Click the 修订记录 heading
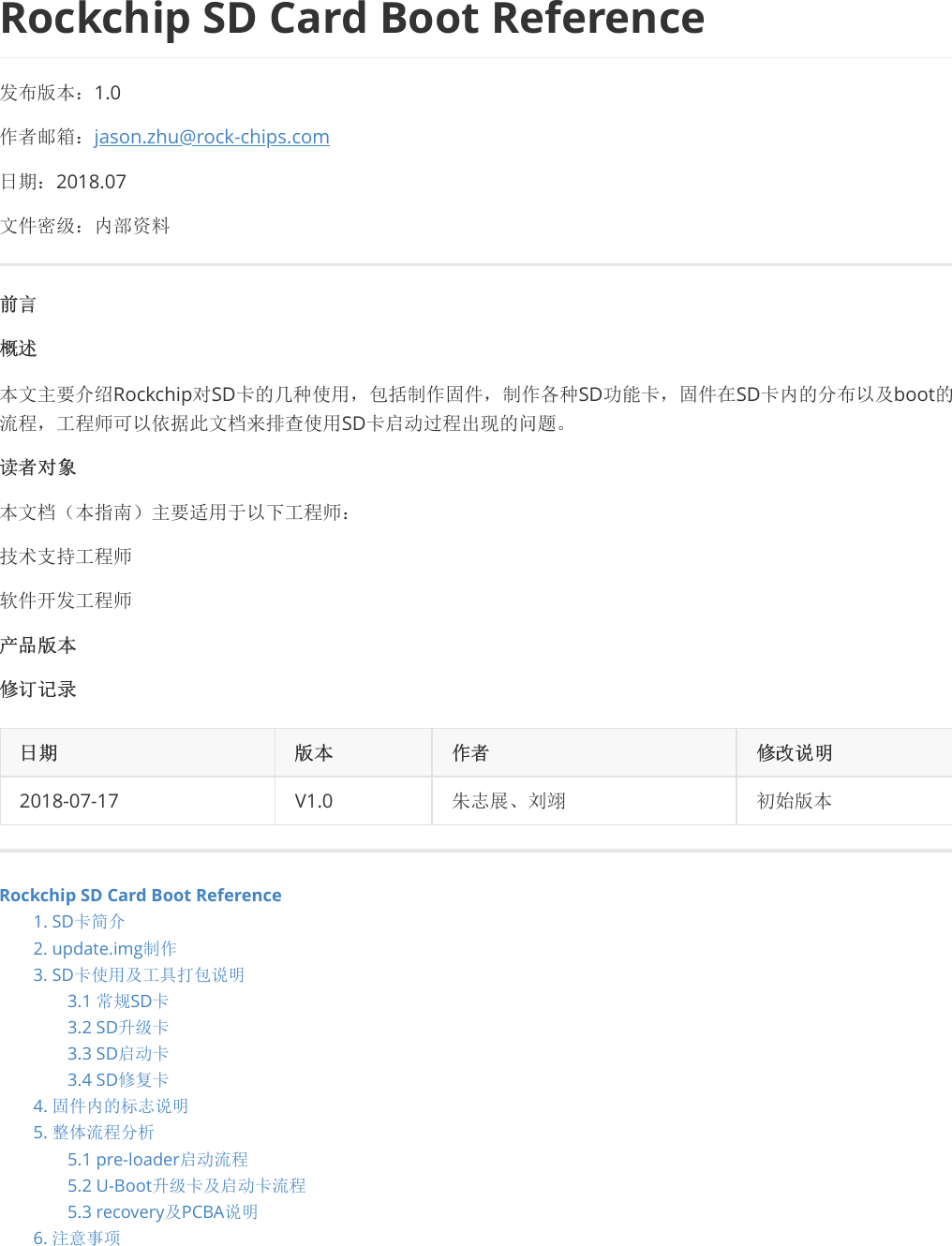The height and width of the screenshot is (1246, 952). pyautogui.click(x=38, y=690)
